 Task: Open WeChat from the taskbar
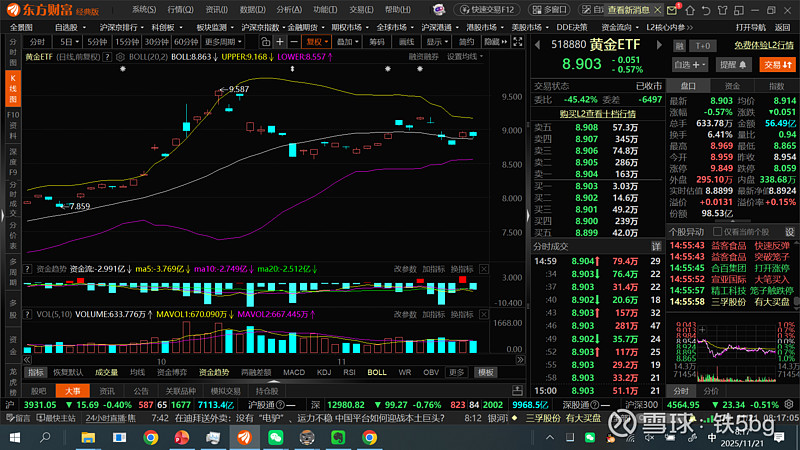[x=276, y=437]
